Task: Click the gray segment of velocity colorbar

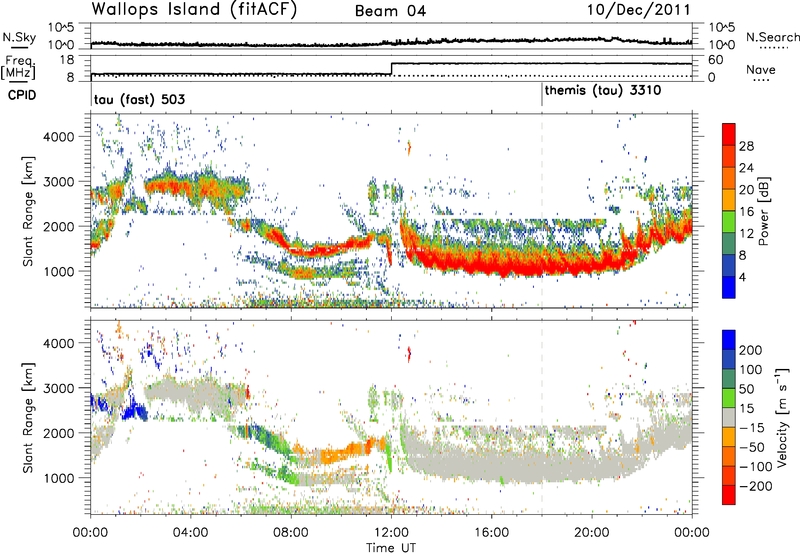Action: coord(729,418)
